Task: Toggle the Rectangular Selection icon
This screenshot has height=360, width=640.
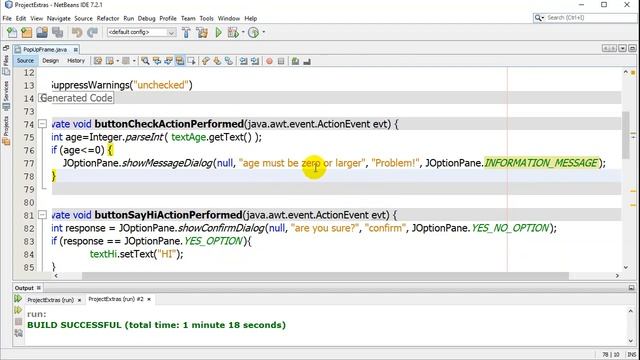Action: [191, 61]
